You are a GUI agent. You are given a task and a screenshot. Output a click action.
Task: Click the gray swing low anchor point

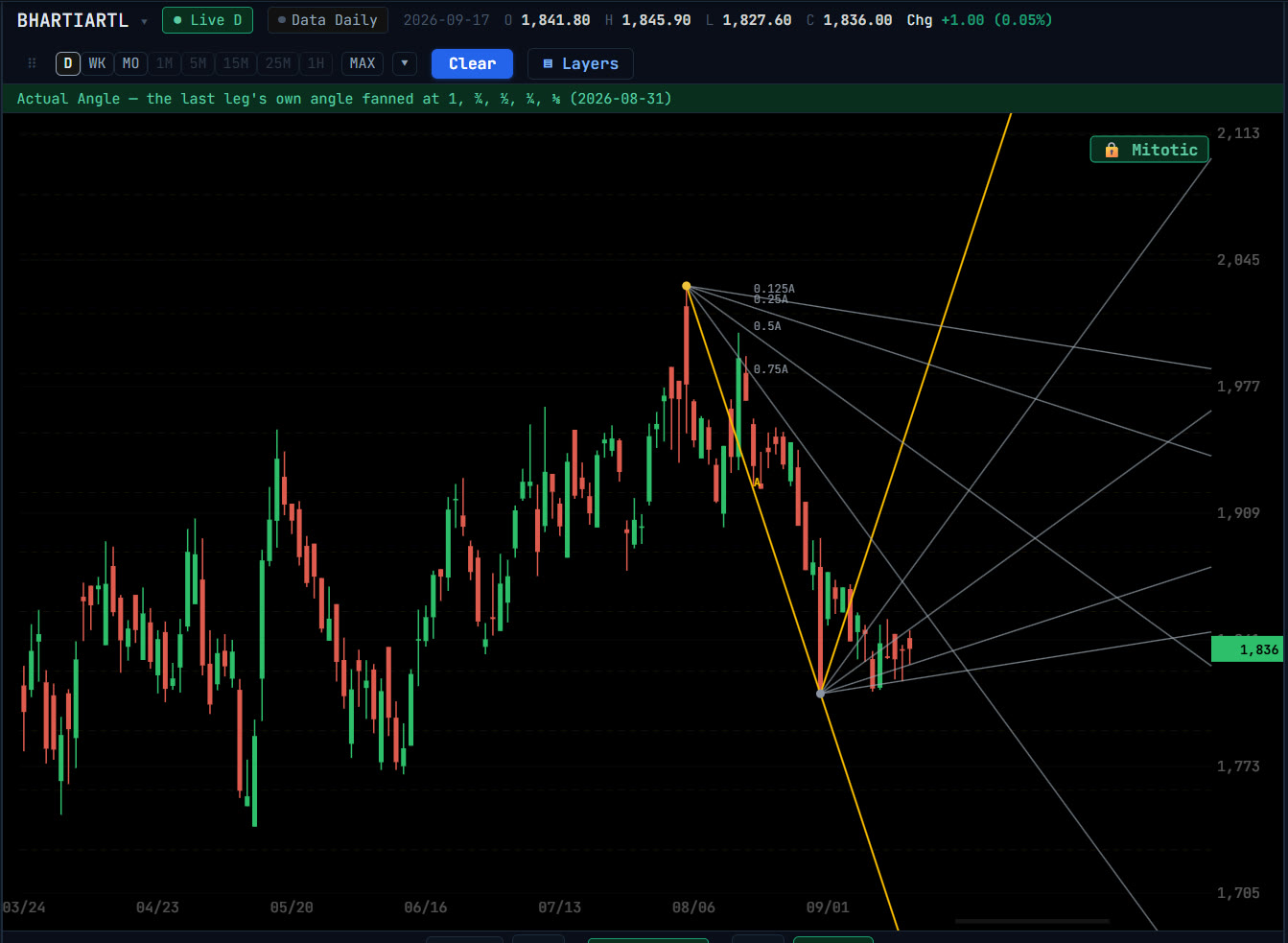(x=820, y=693)
